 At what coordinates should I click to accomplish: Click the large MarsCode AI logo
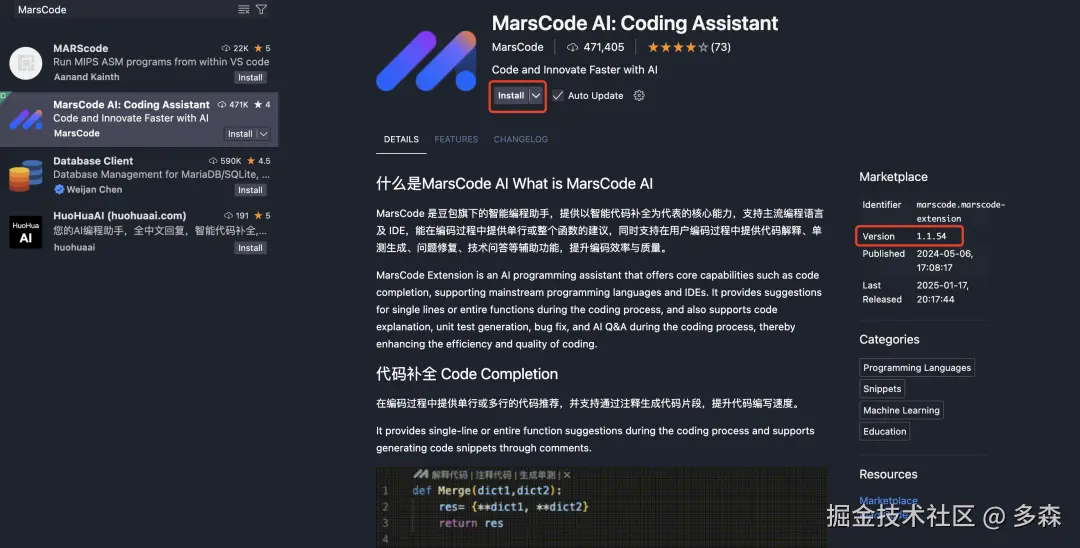[426, 61]
